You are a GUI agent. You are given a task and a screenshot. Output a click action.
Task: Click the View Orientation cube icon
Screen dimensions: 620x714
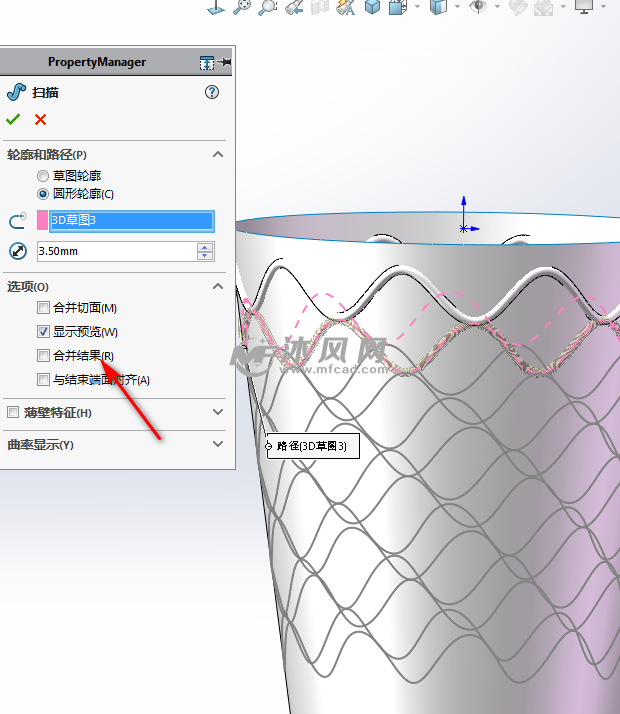372,7
